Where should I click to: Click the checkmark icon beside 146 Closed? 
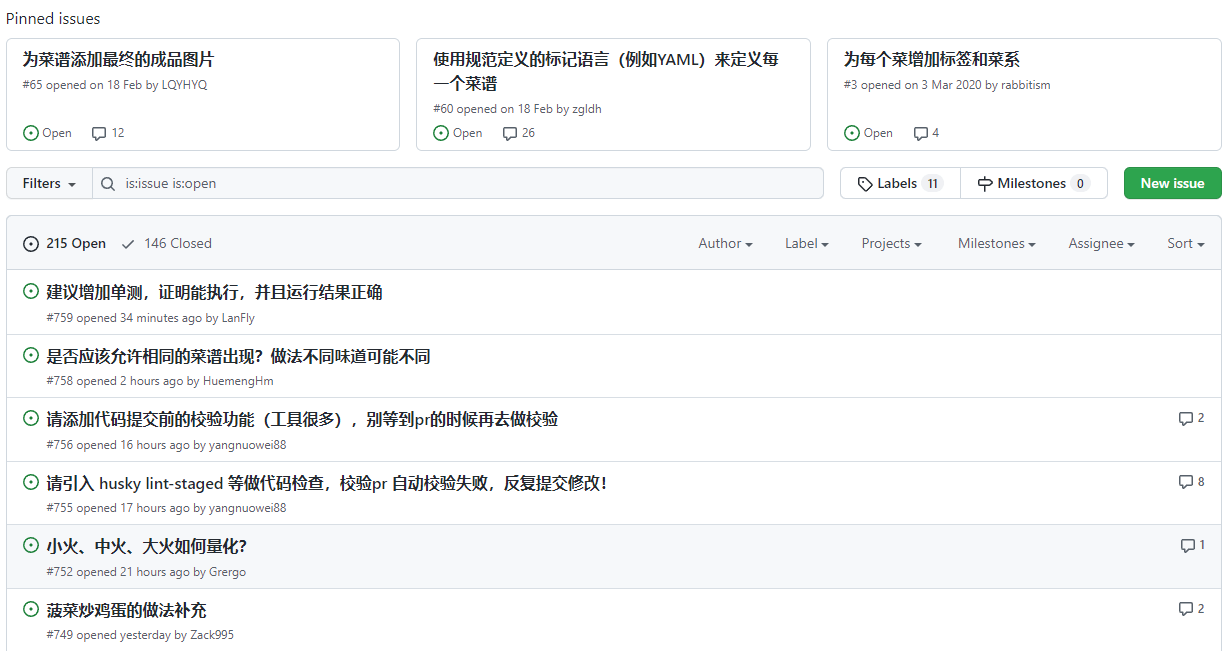tap(128, 243)
